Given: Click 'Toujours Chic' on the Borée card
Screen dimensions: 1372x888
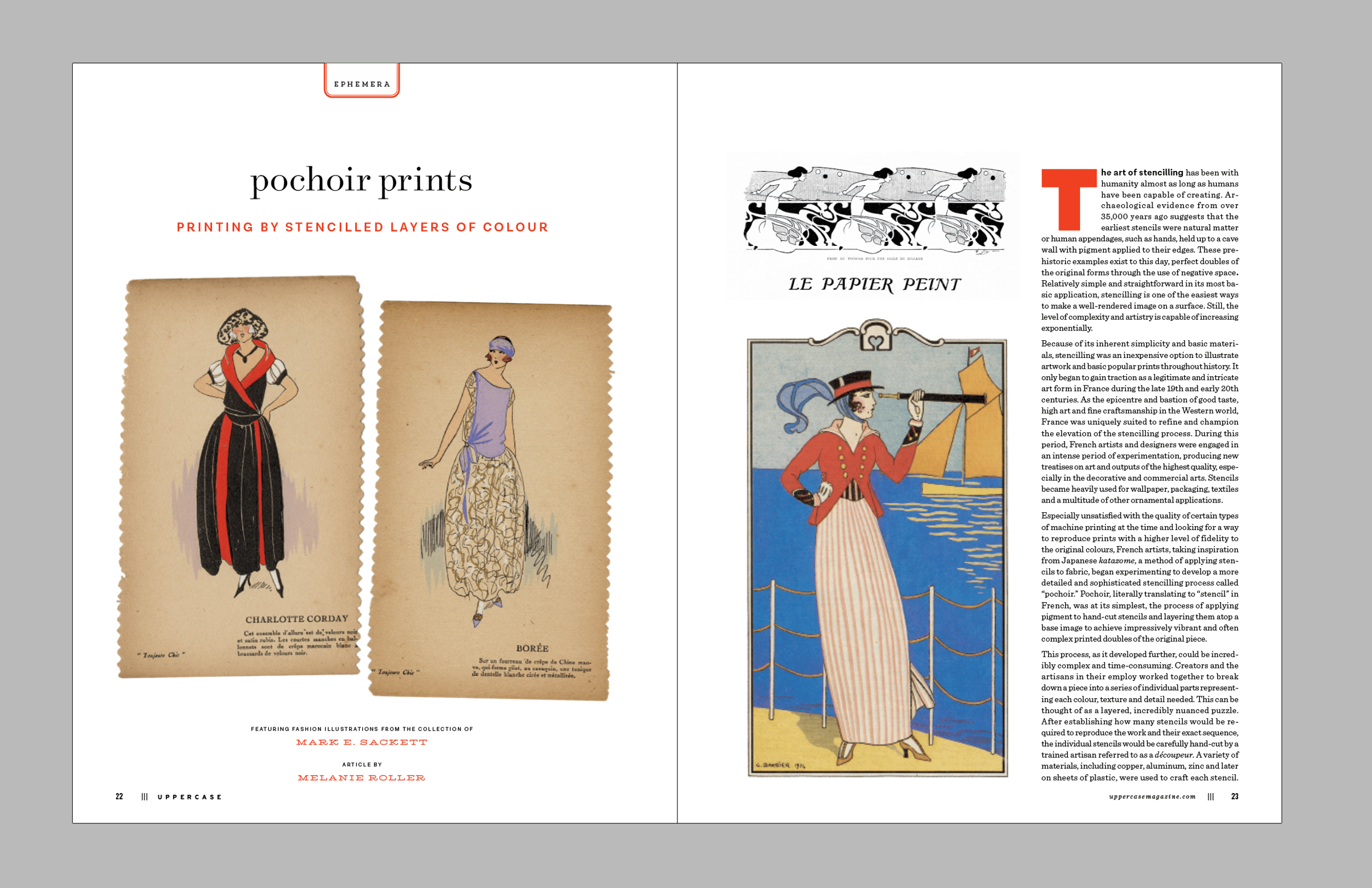Looking at the screenshot, I should click(x=396, y=672).
